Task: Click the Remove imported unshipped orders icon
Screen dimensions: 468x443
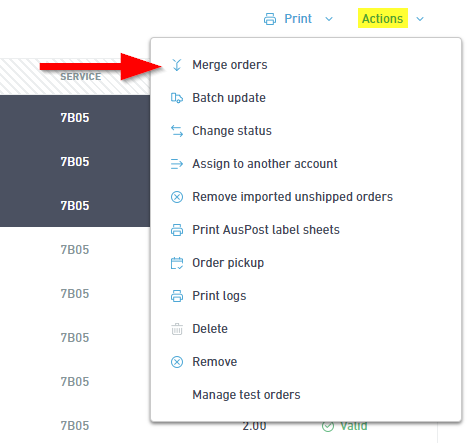Action: pos(177,197)
